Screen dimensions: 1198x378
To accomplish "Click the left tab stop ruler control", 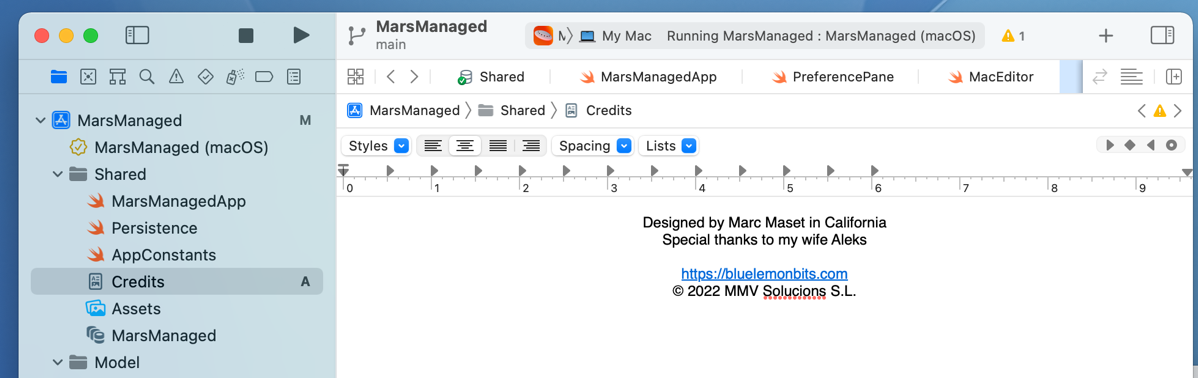I will [1111, 145].
